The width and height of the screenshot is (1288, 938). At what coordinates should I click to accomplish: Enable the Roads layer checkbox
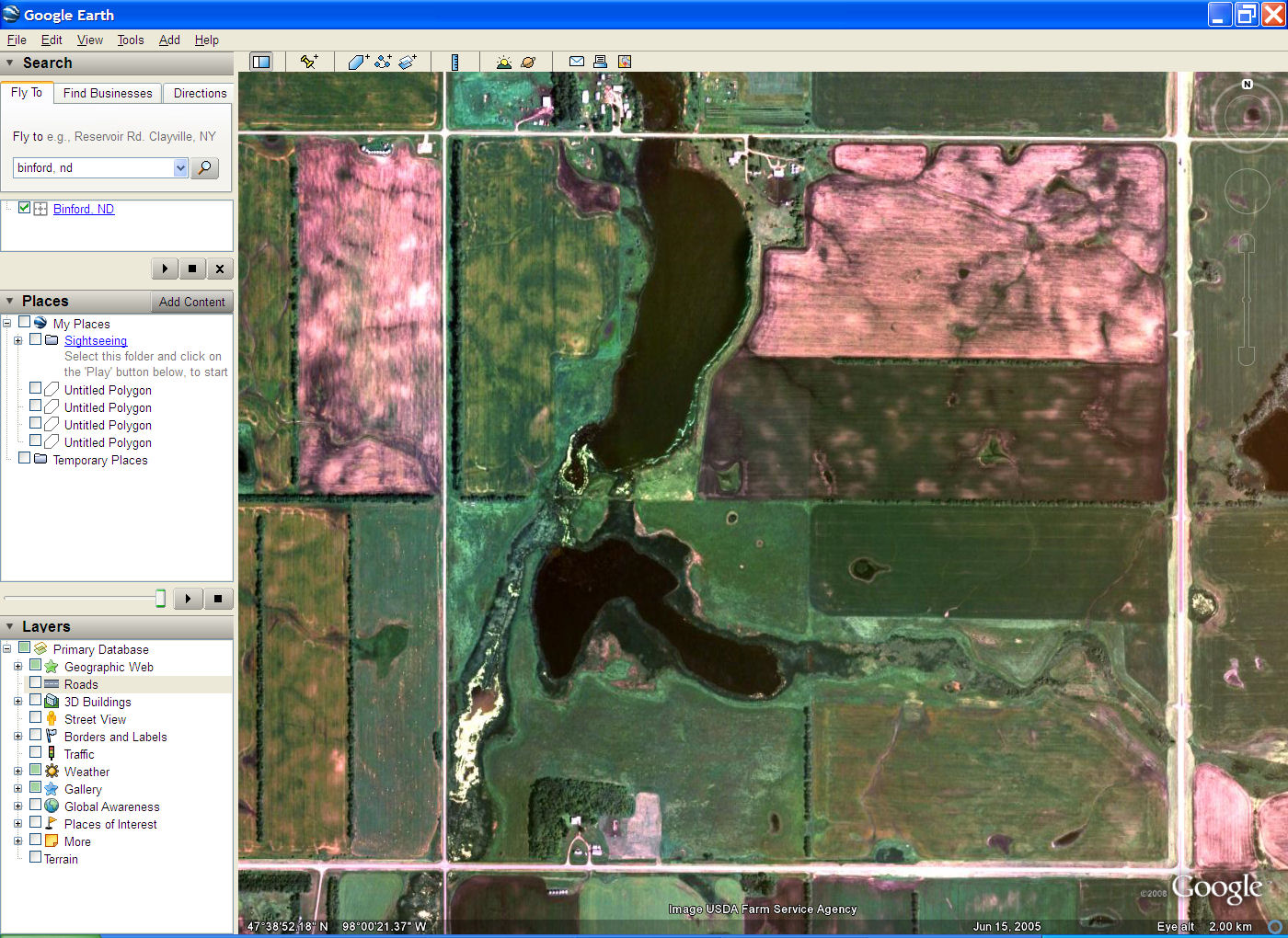pyautogui.click(x=35, y=683)
